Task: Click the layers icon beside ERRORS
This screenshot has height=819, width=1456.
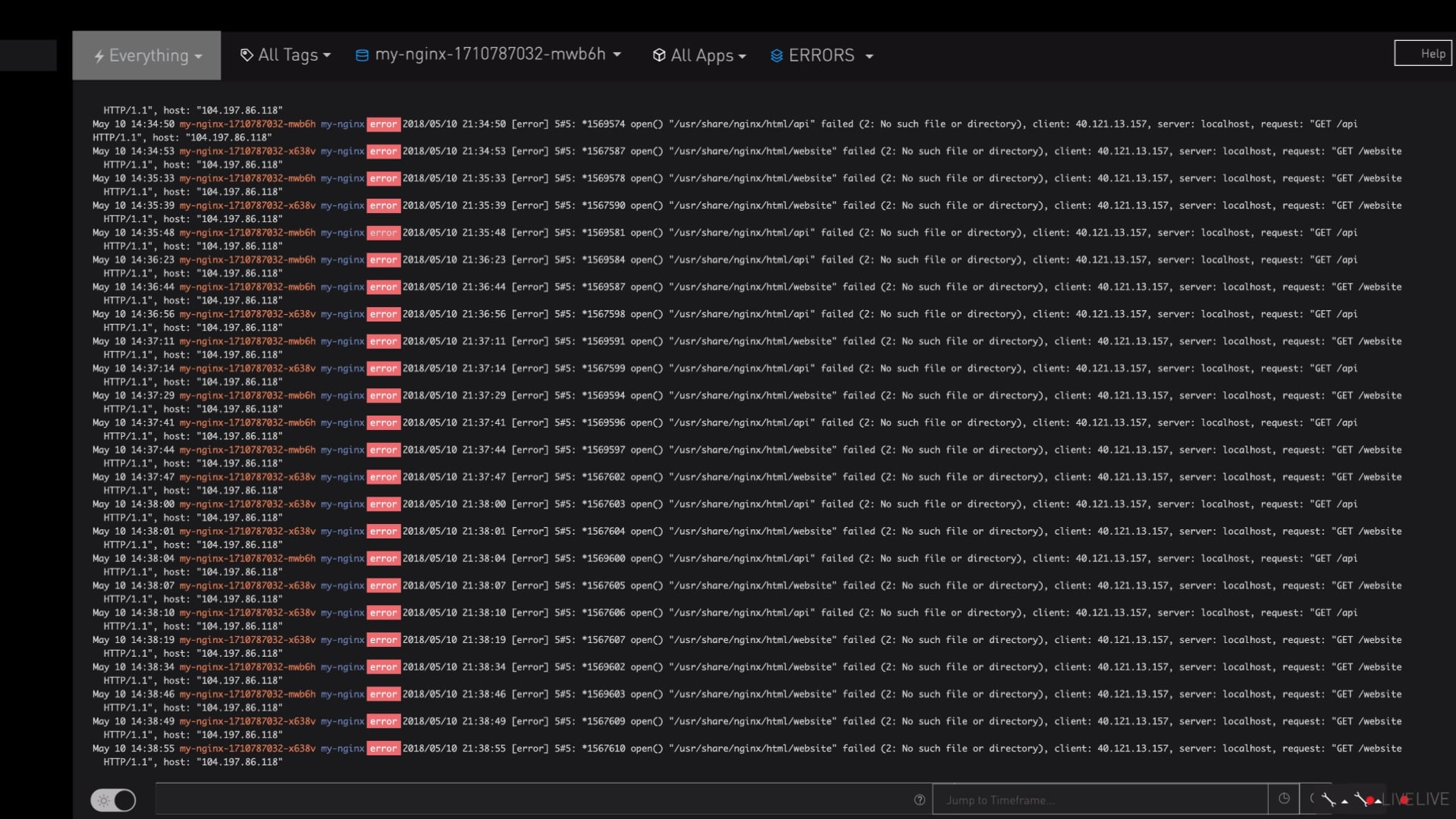Action: 777,55
